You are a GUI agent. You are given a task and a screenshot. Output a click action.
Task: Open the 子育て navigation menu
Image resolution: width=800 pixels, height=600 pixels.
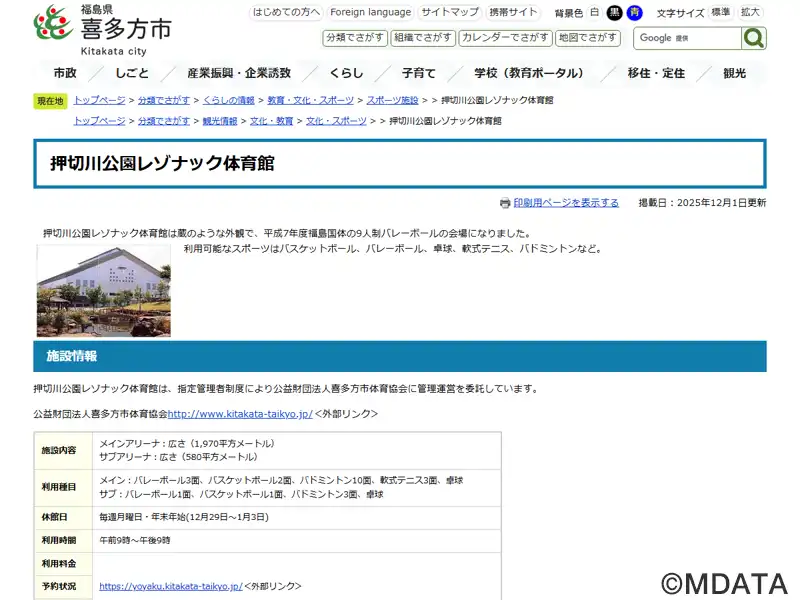coord(418,74)
